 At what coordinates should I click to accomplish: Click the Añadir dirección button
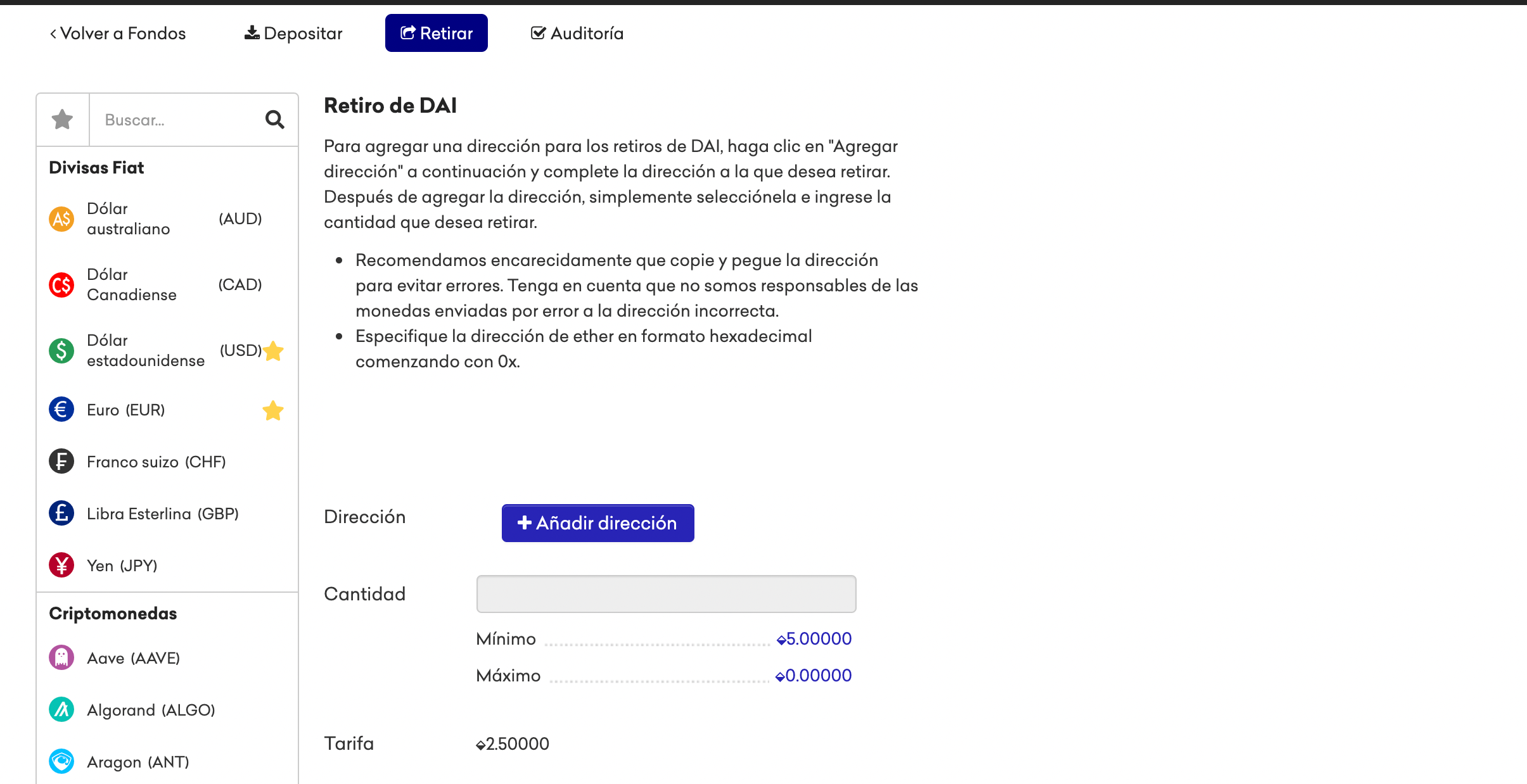598,523
